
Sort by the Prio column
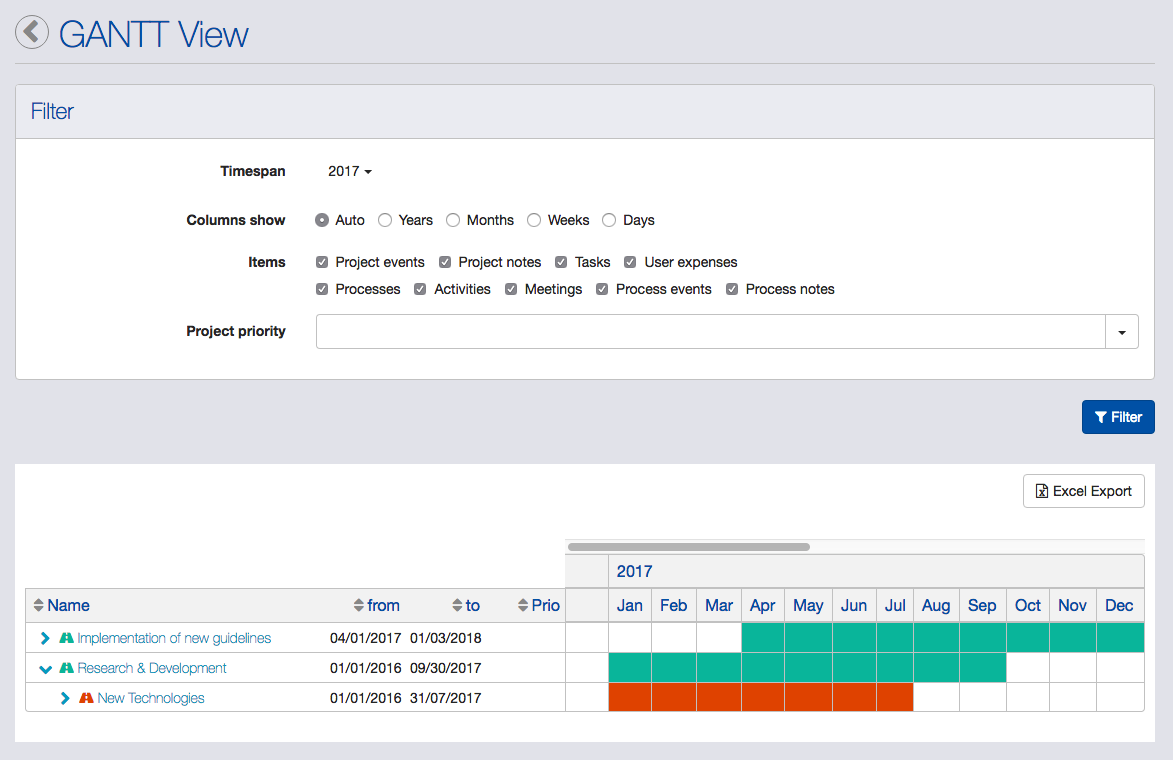pos(539,605)
